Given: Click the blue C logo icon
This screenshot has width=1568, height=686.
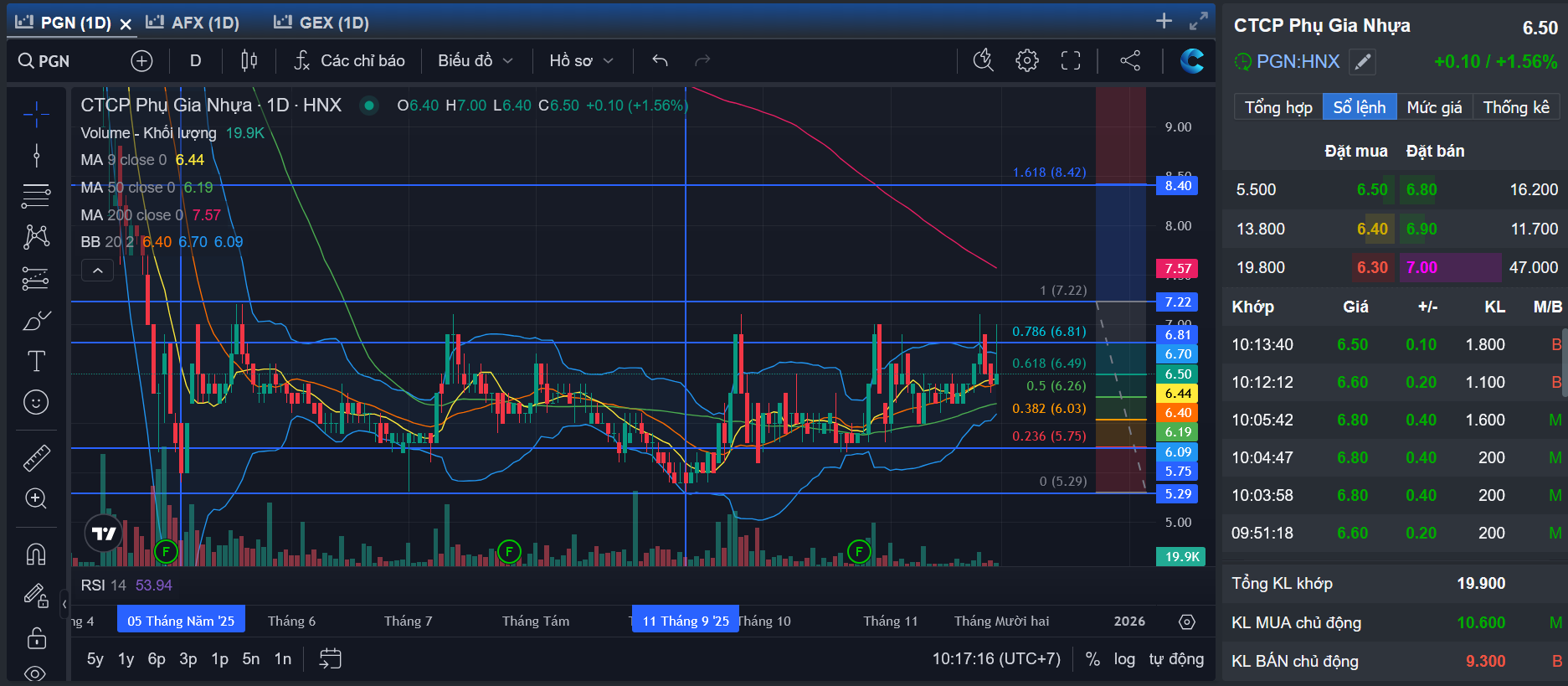Looking at the screenshot, I should (x=1192, y=60).
